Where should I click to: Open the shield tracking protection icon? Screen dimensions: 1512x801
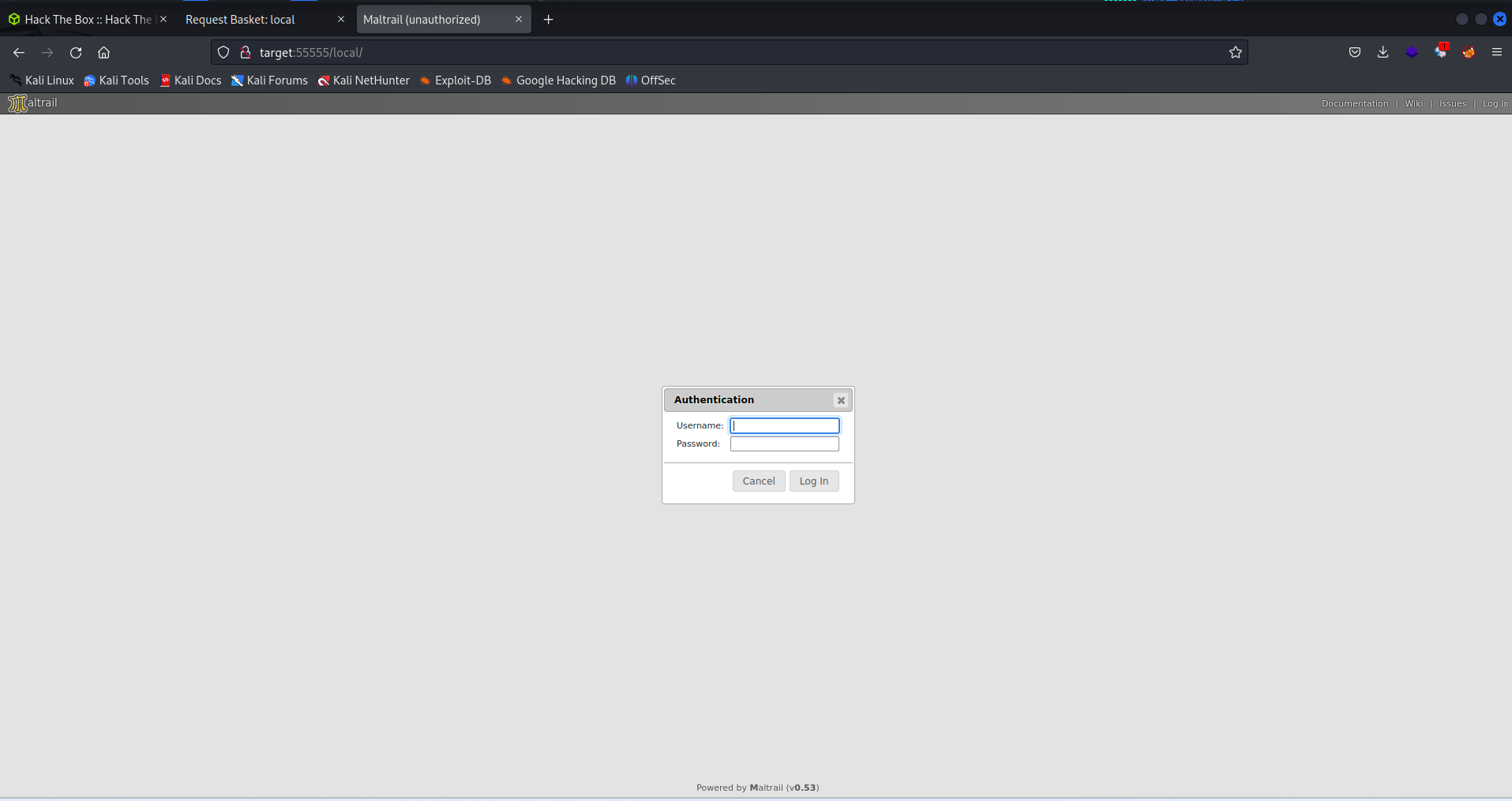(x=223, y=52)
